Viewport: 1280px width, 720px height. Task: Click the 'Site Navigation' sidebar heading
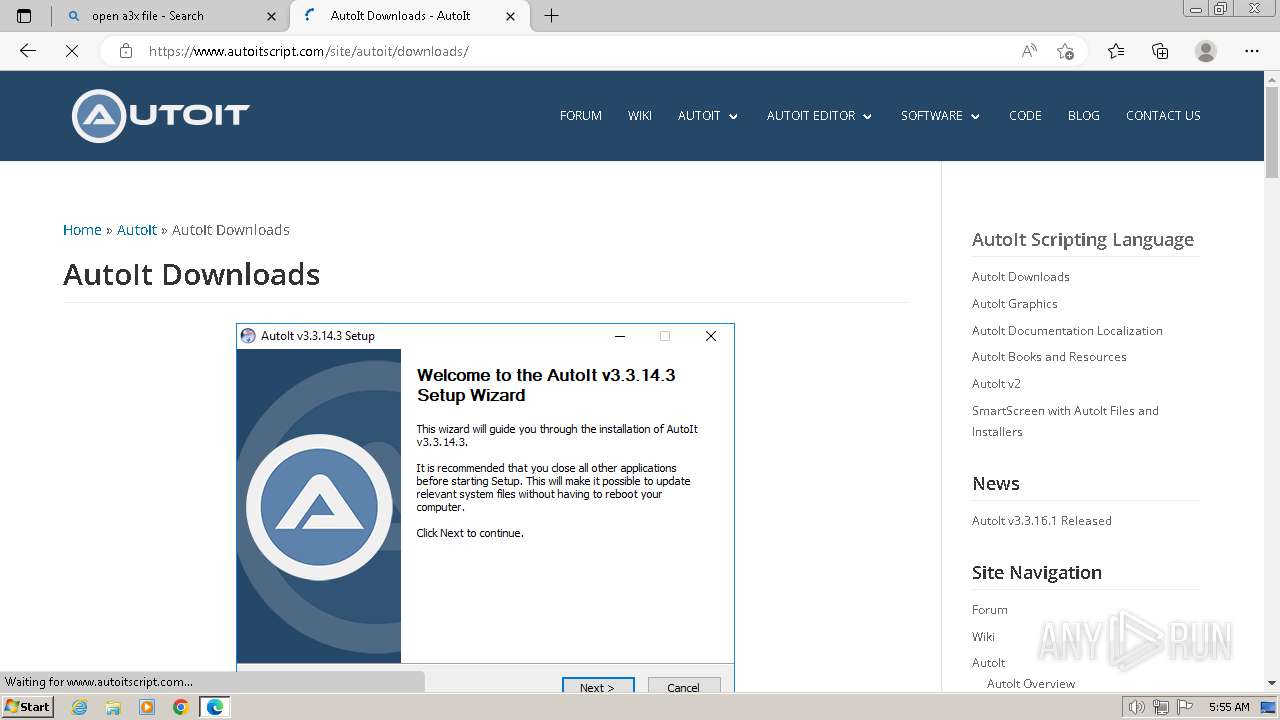[1037, 573]
